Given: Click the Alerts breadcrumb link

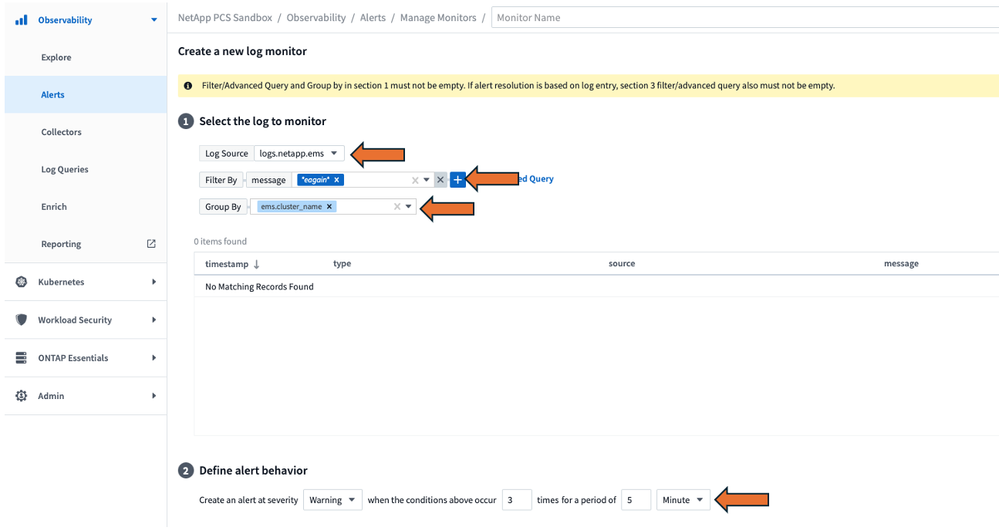Looking at the screenshot, I should pyautogui.click(x=373, y=18).
